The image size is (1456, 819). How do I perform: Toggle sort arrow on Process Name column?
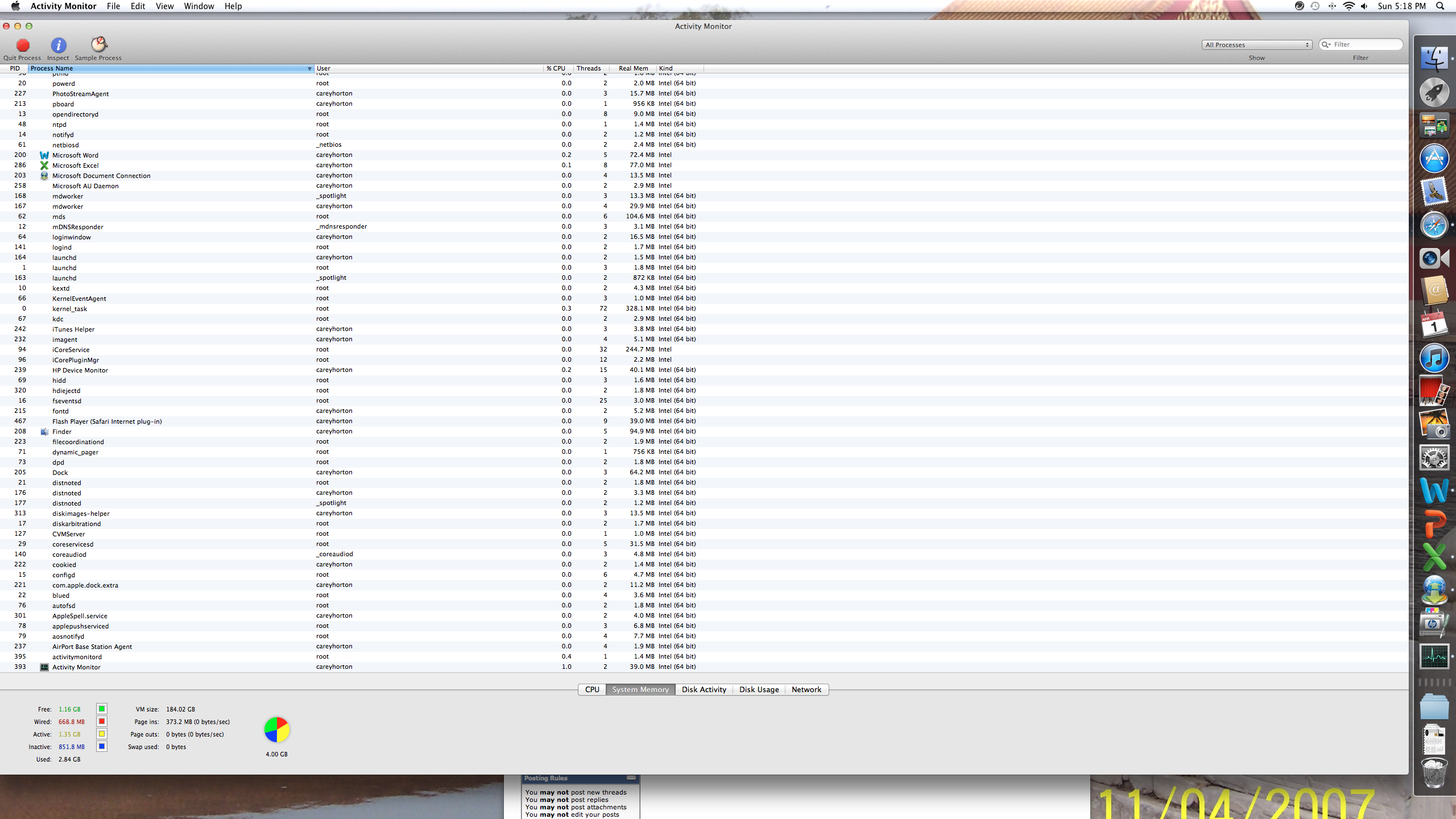point(309,69)
